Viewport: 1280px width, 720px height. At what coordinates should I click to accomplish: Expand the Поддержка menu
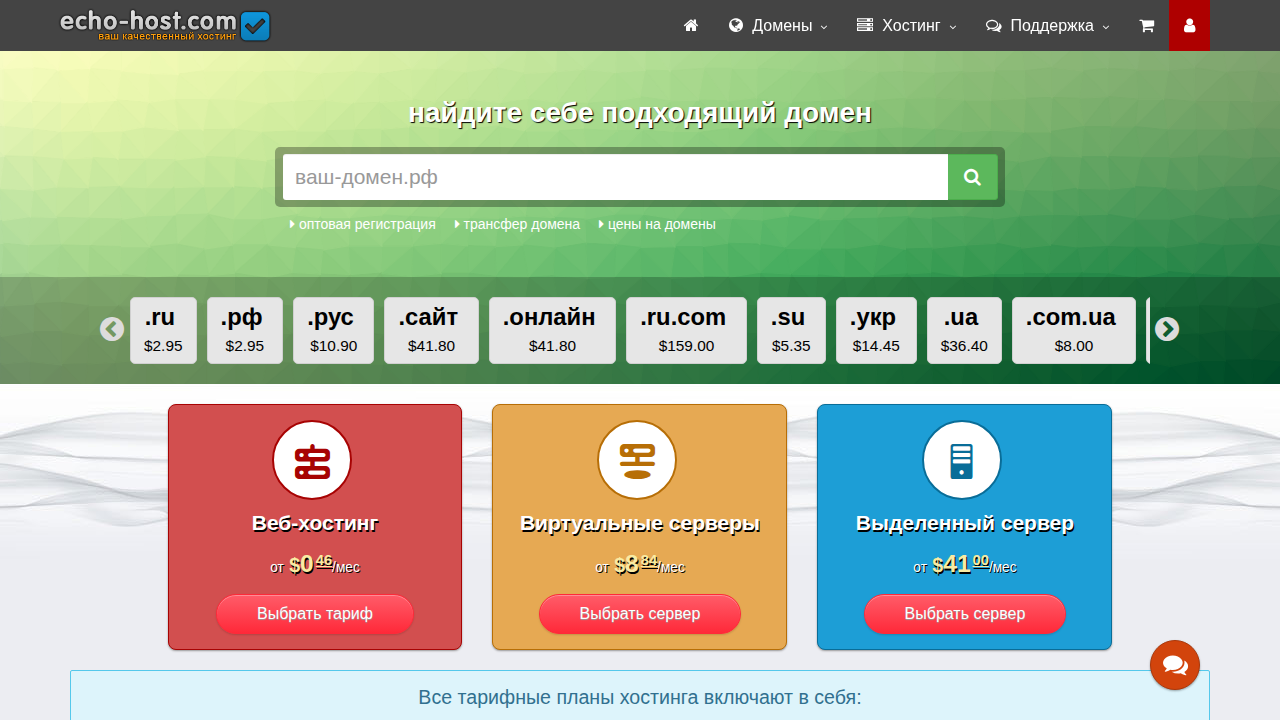click(x=1048, y=25)
